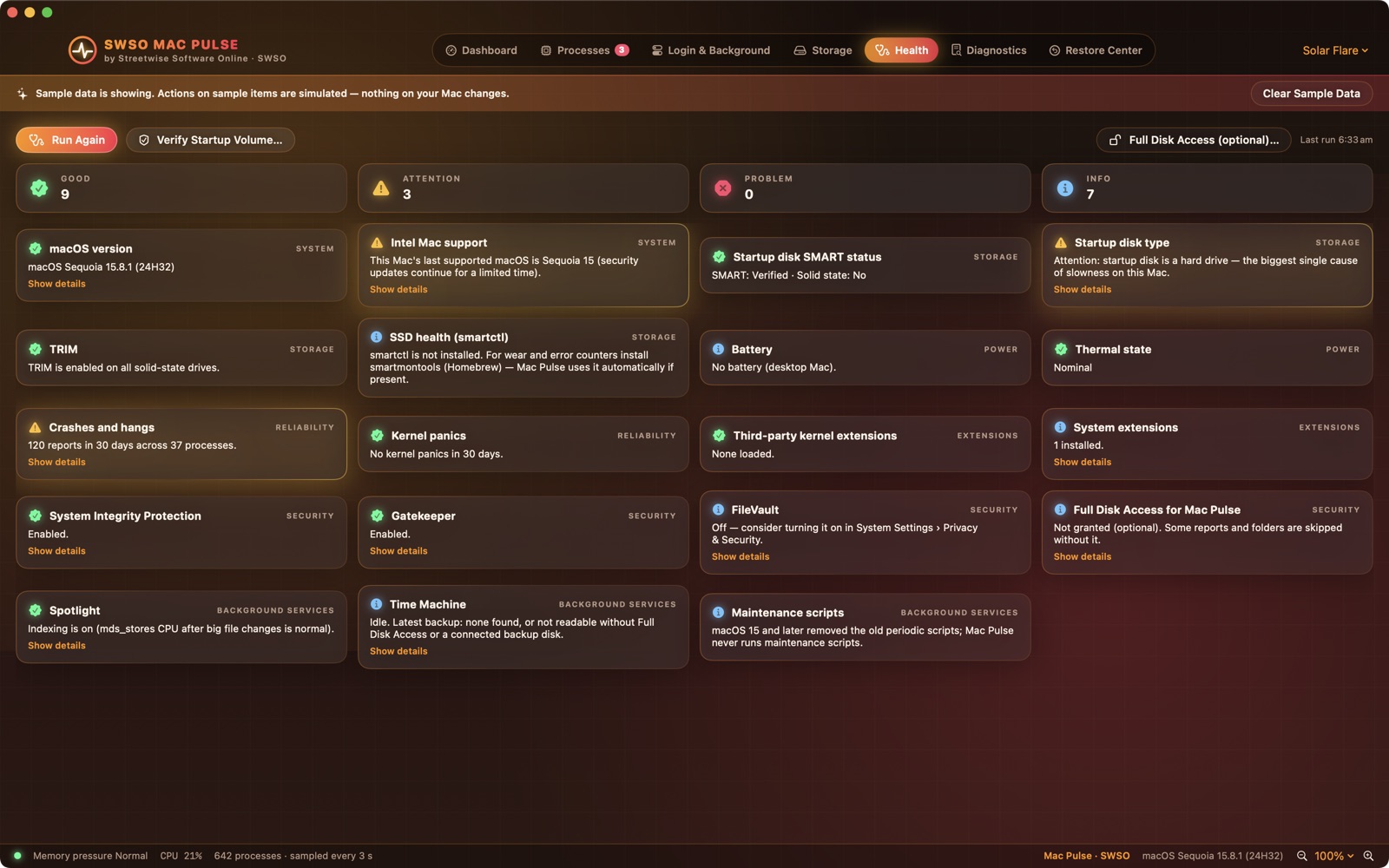Click the info icon on SSD health card

[376, 337]
